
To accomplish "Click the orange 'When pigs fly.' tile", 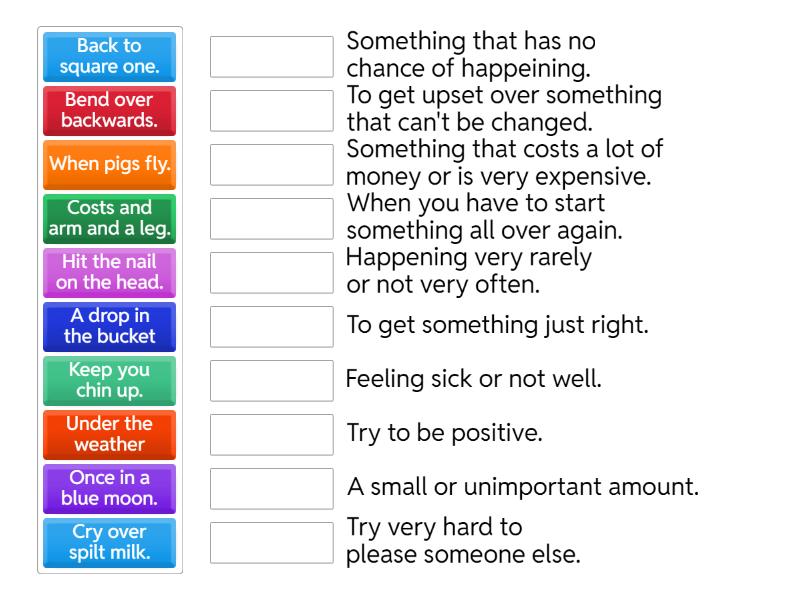I will pyautogui.click(x=109, y=165).
